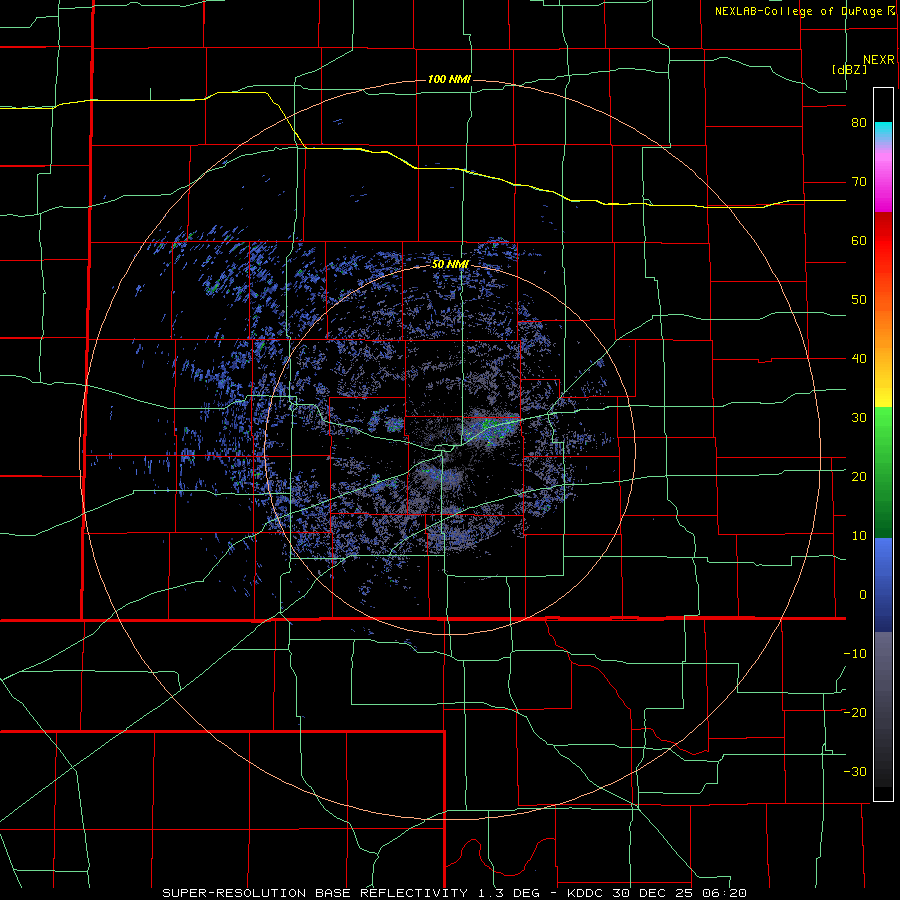Image resolution: width=900 pixels, height=900 pixels.
Task: Click the 80 value on the dBZ scale
Action: 859,123
